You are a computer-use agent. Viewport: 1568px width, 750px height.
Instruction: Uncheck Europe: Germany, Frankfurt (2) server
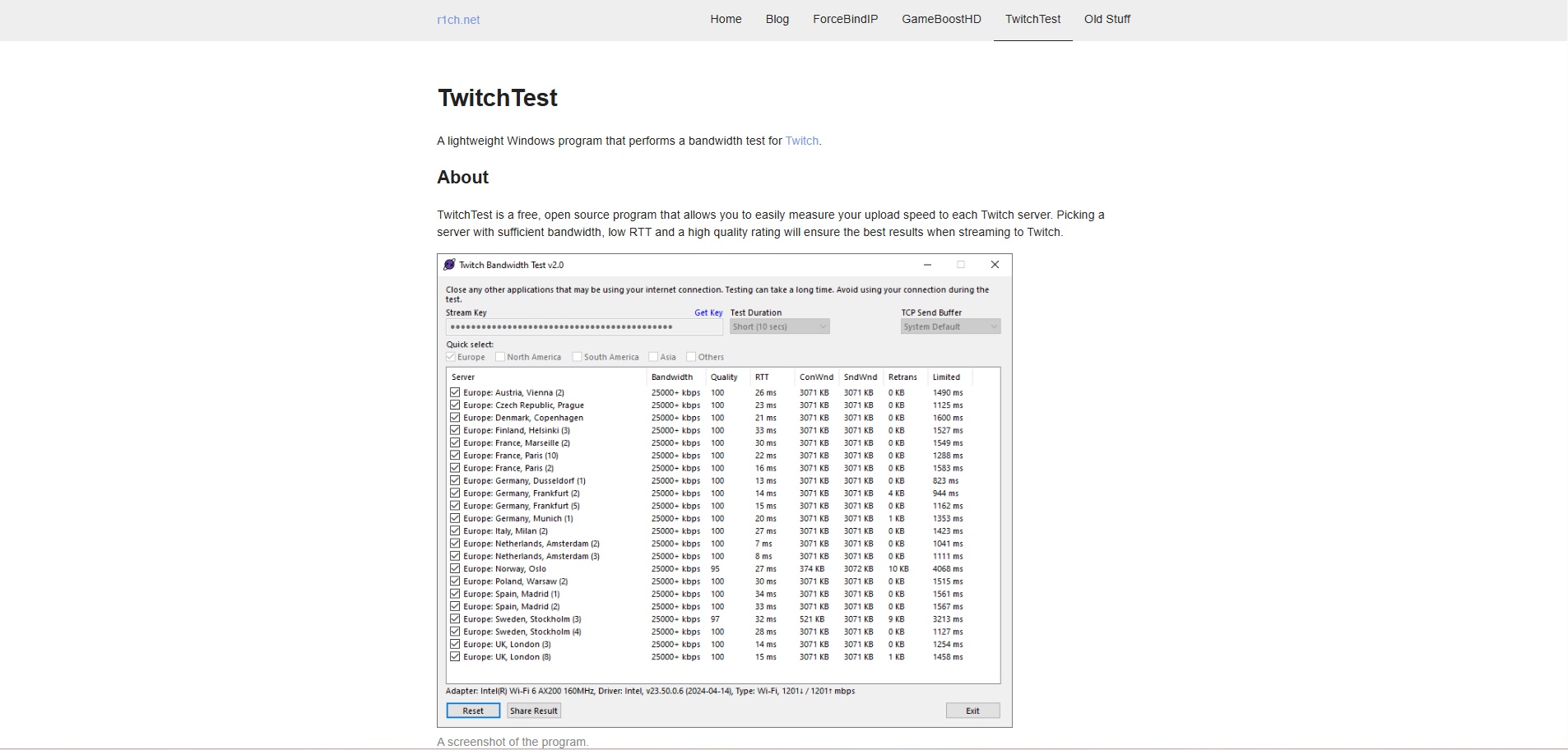tap(455, 493)
